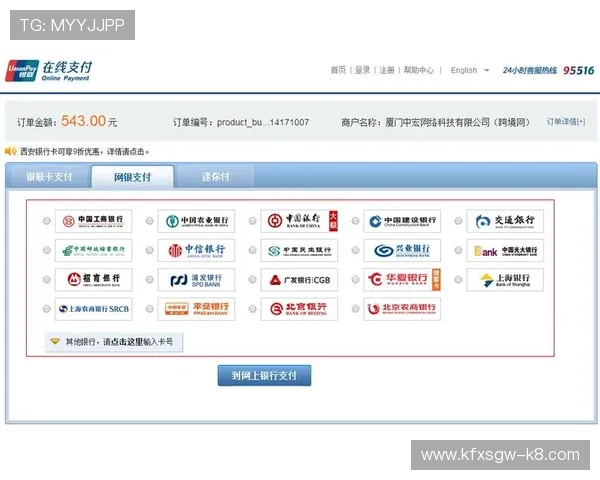Click the 平安银行 Ping An logo
600x480 pixels.
196,309
